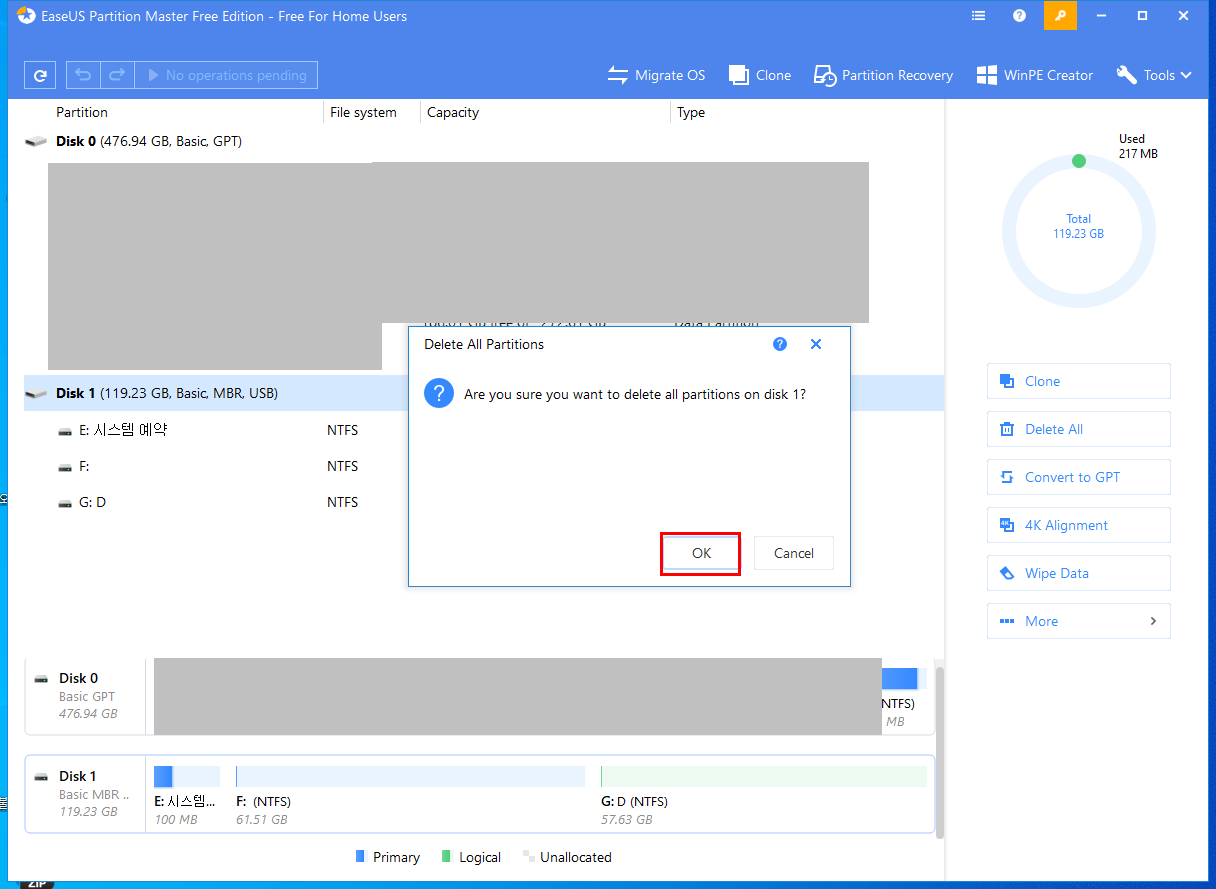Click Wipe Data option

1078,573
